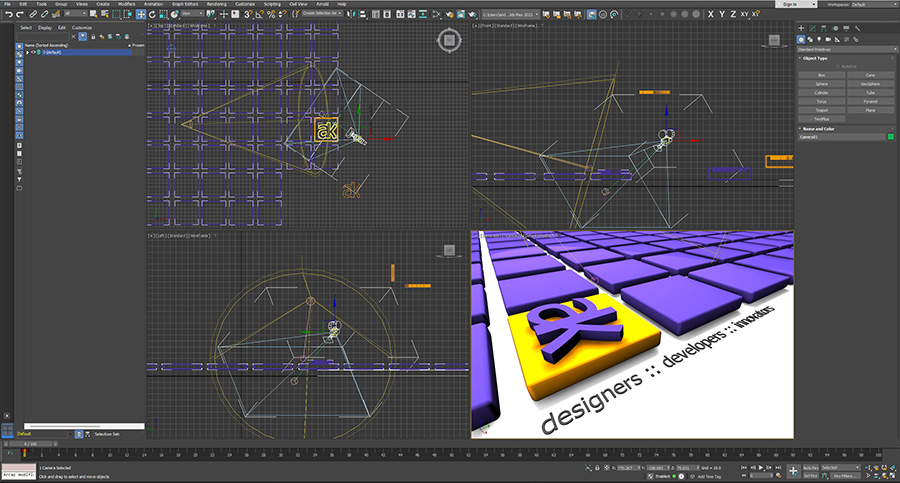
Task: Click the TextPlus primitive button
Action: (x=821, y=119)
